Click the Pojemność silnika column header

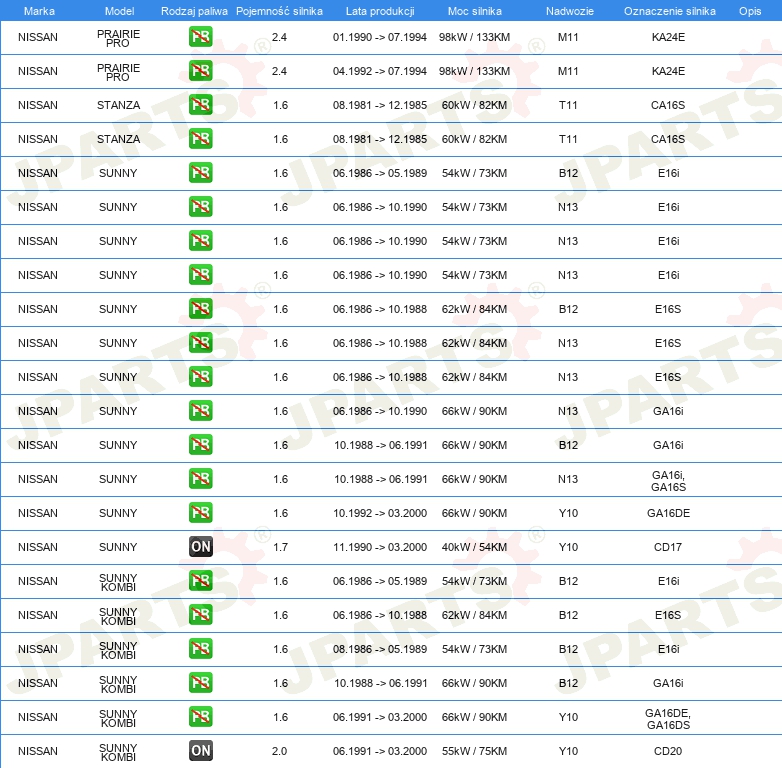coord(279,11)
